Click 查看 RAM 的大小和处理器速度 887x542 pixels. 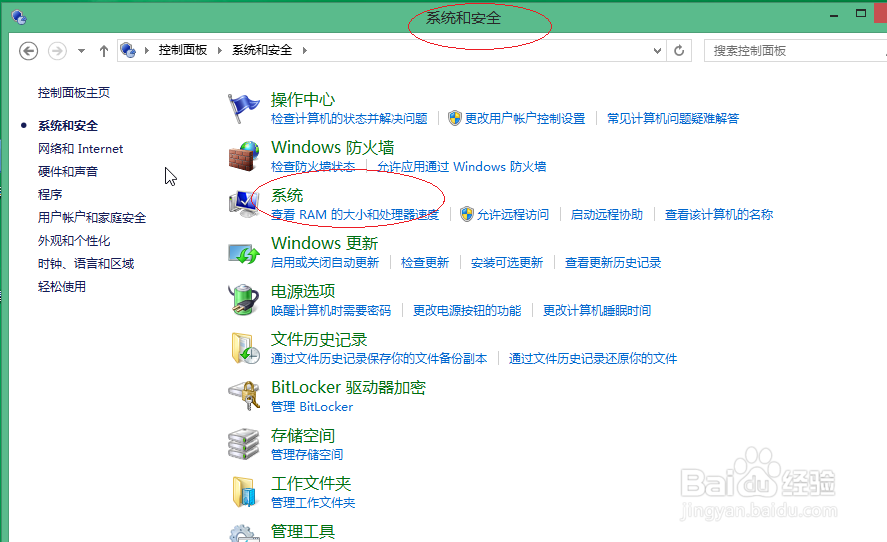355,214
